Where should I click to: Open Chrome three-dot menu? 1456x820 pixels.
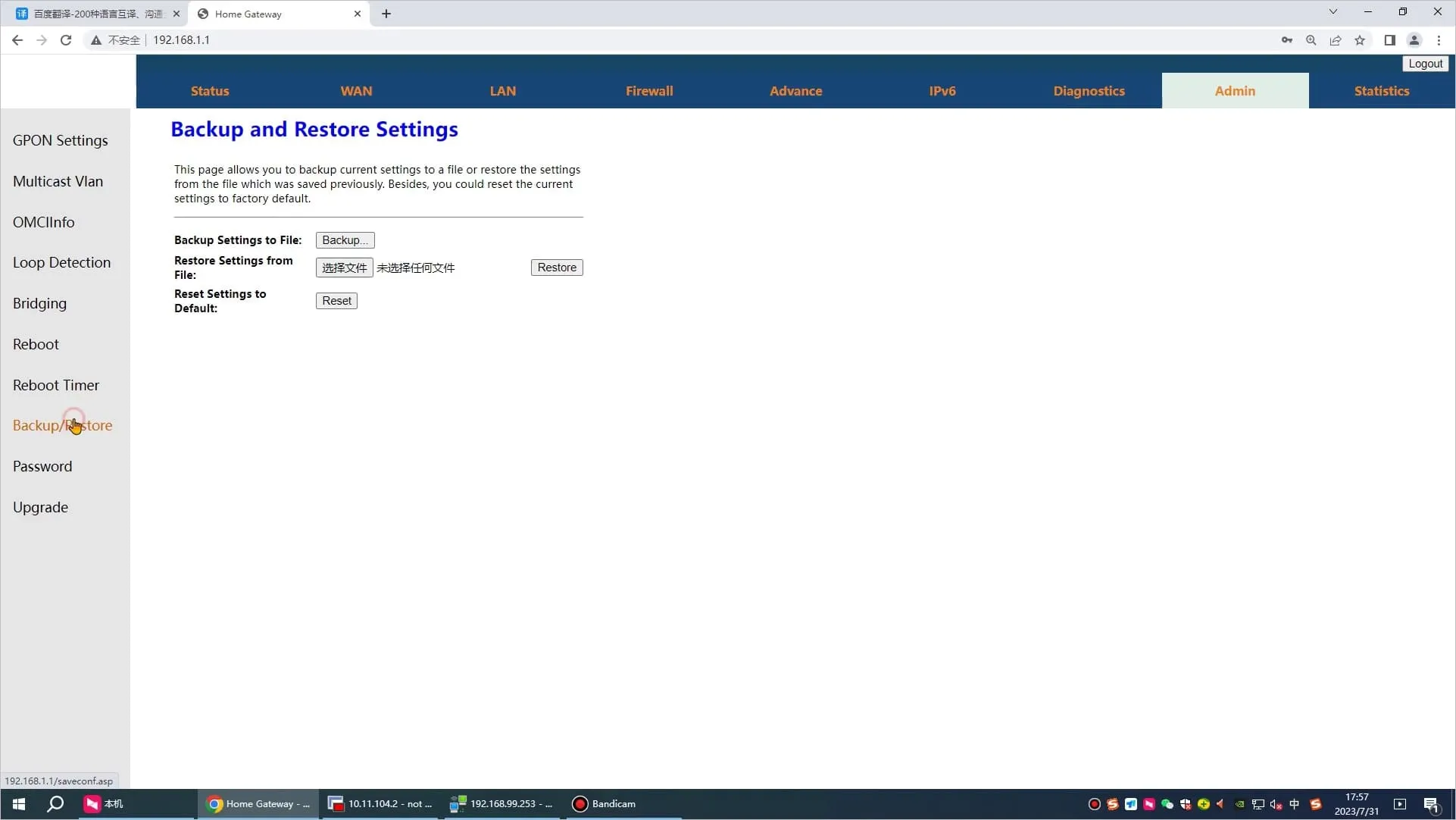[1439, 40]
